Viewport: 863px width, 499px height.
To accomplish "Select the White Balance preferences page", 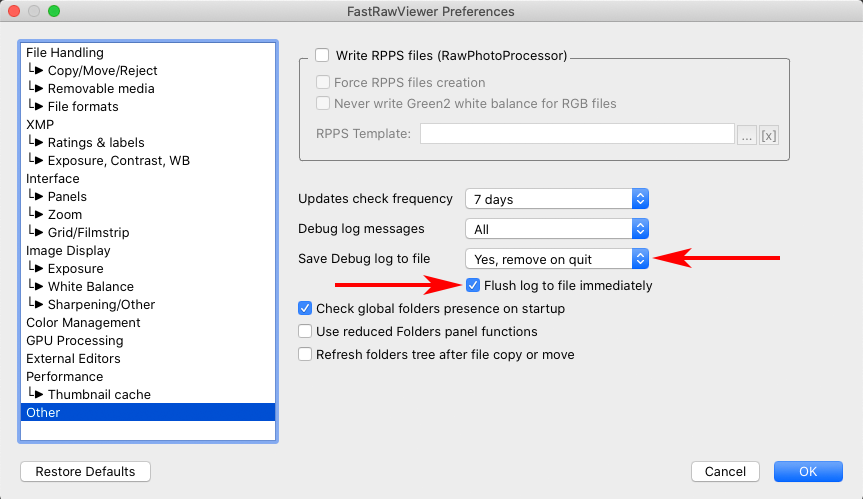I will 90,286.
